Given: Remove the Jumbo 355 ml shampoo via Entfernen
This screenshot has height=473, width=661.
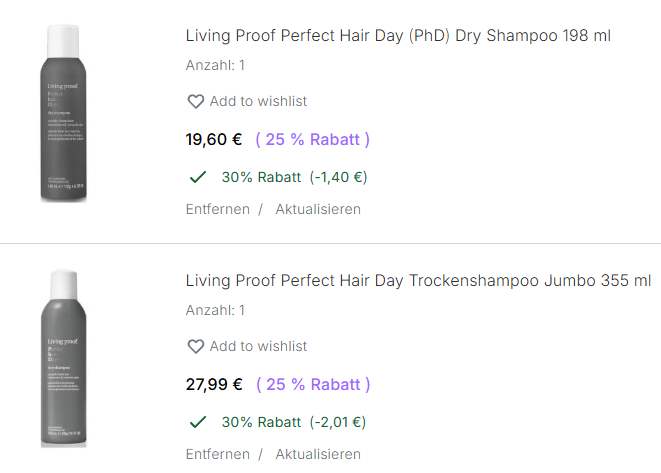Looking at the screenshot, I should pyautogui.click(x=218, y=454).
